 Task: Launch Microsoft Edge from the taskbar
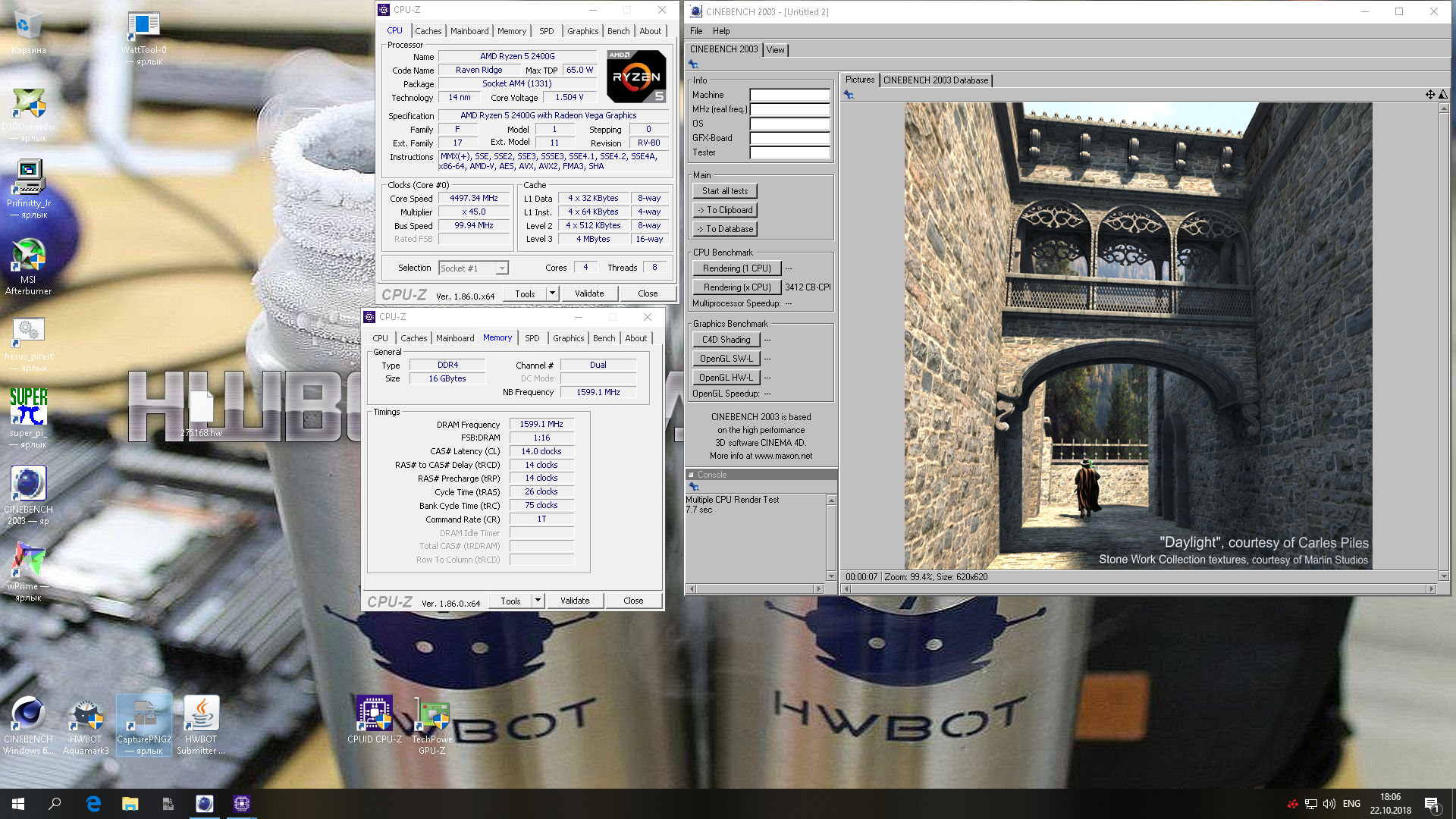tap(93, 804)
